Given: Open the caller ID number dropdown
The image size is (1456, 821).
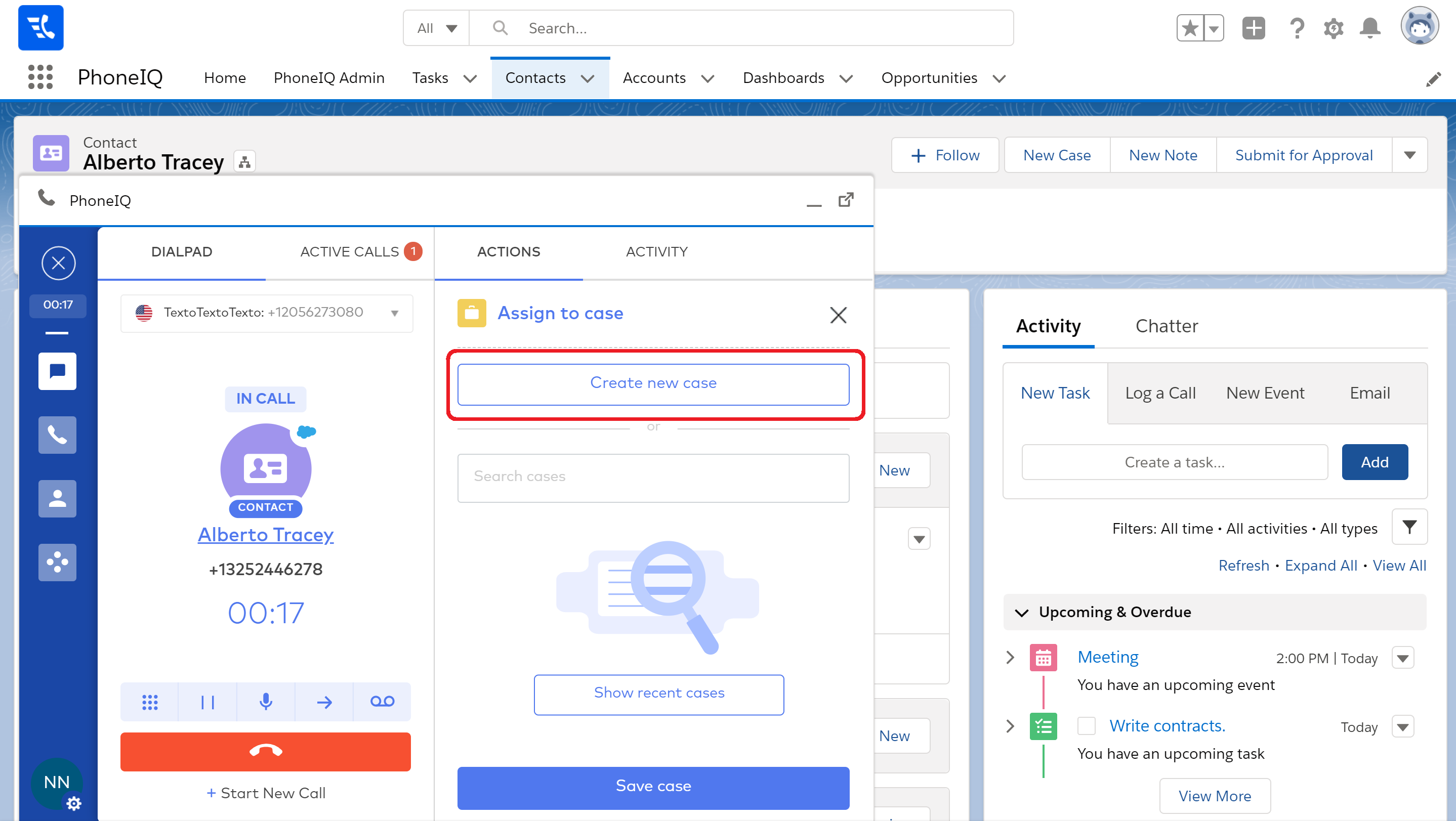Looking at the screenshot, I should (x=395, y=313).
